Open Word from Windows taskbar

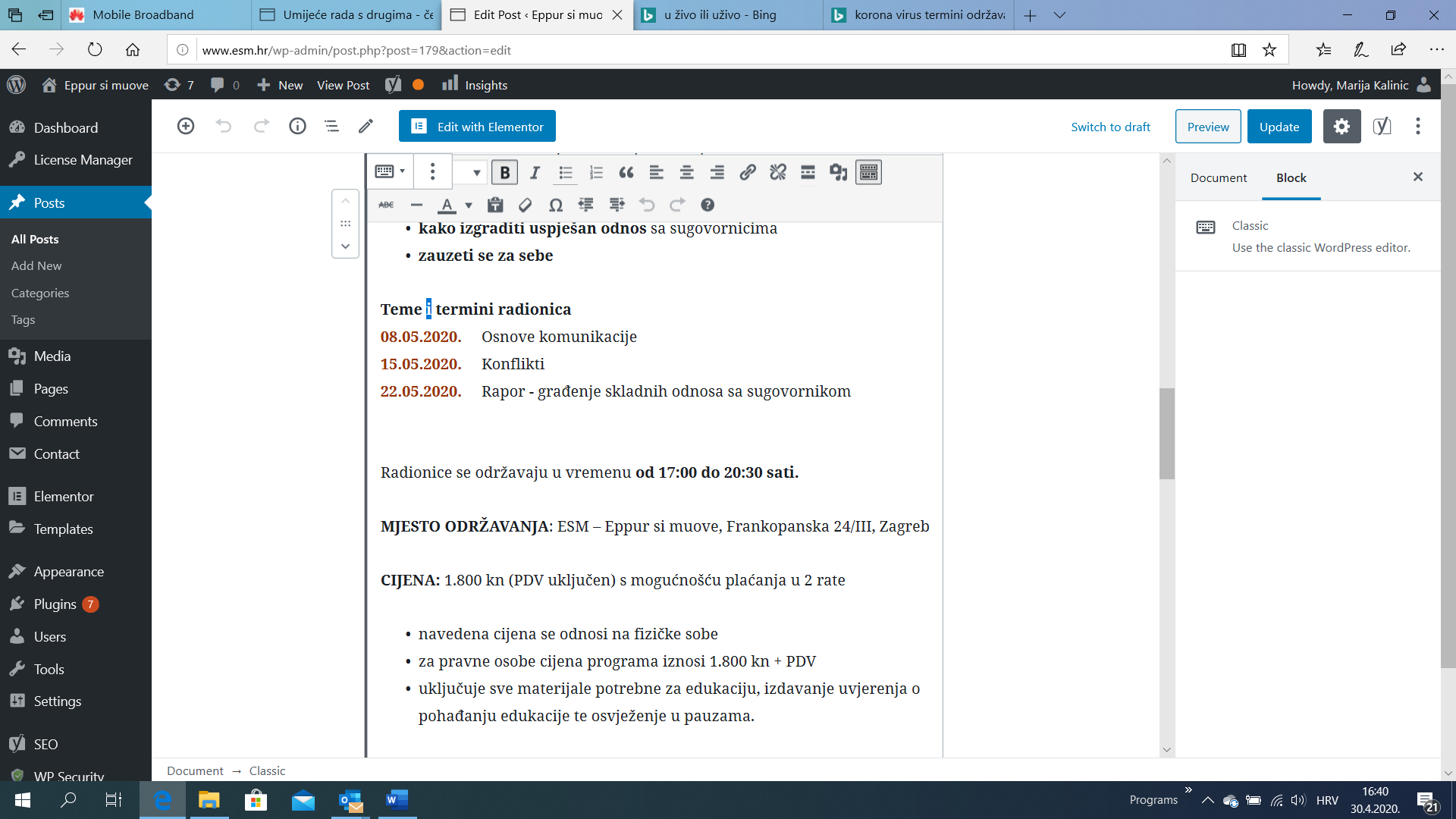coord(397,799)
